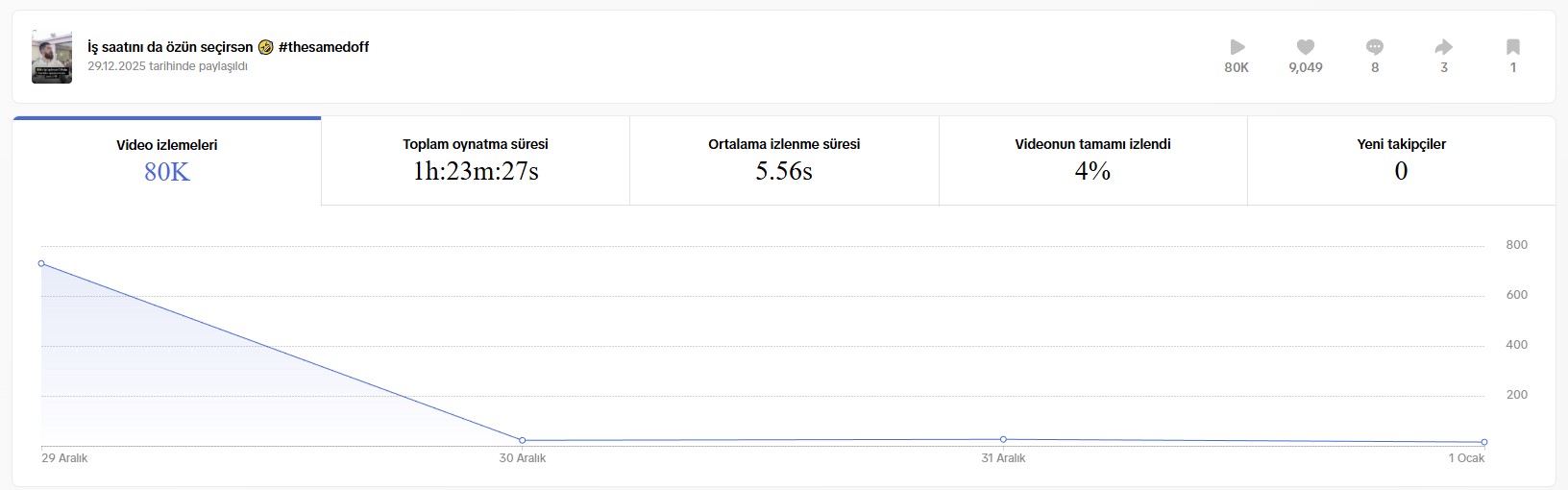Open the video thumbnail preview
The width and height of the screenshot is (1568, 490).
52,57
